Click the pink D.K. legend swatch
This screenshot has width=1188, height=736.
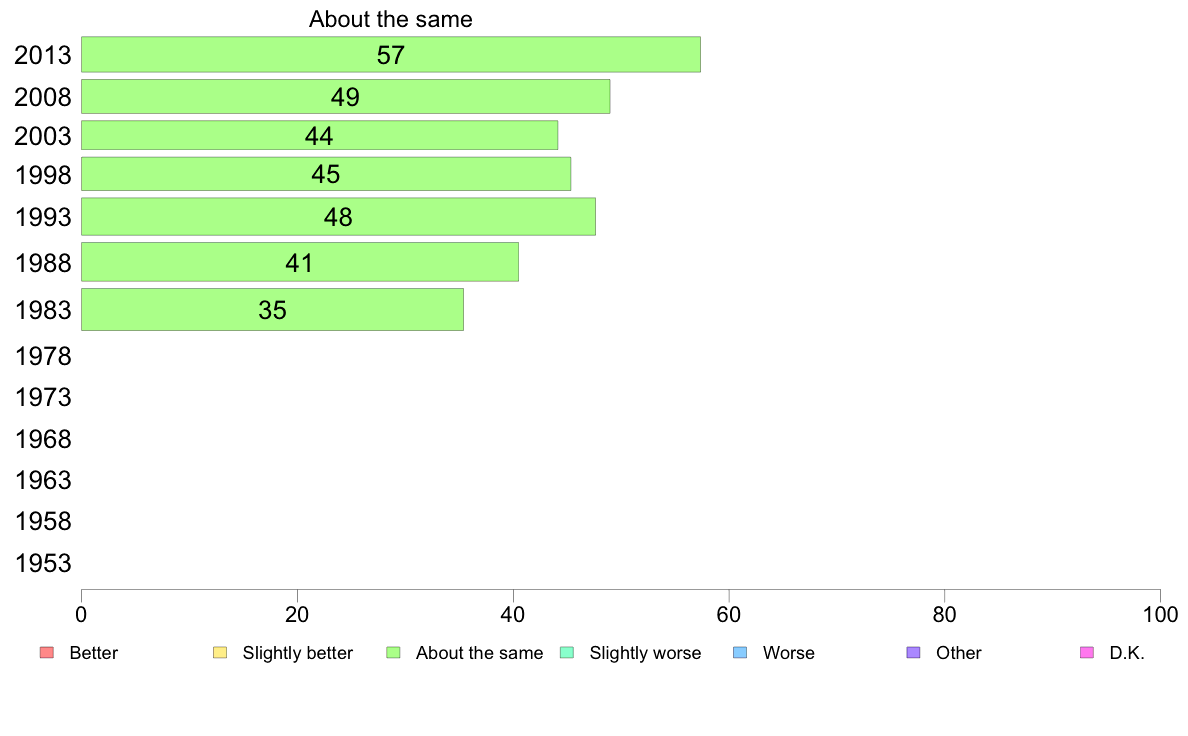tap(1087, 653)
